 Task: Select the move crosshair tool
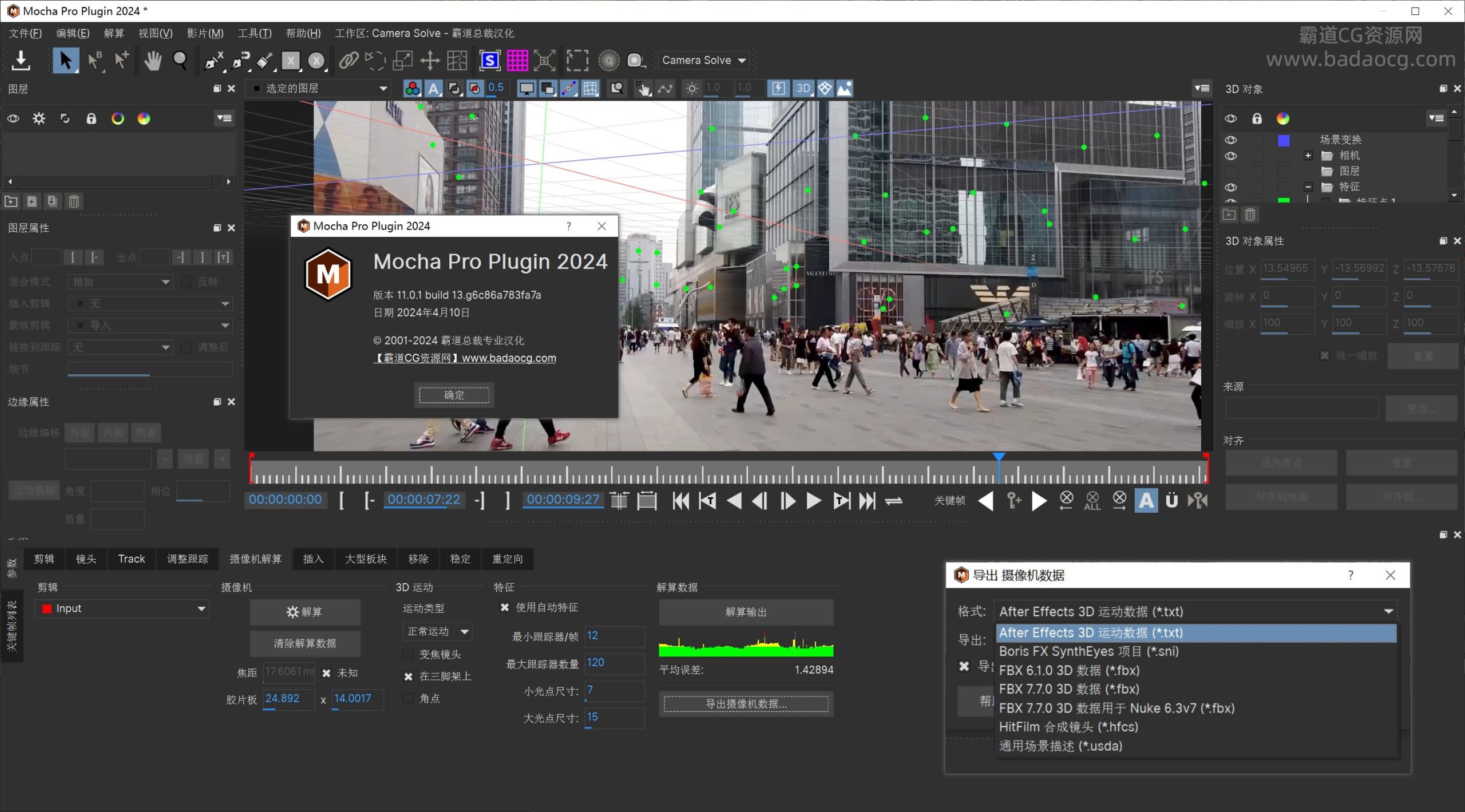tap(430, 60)
